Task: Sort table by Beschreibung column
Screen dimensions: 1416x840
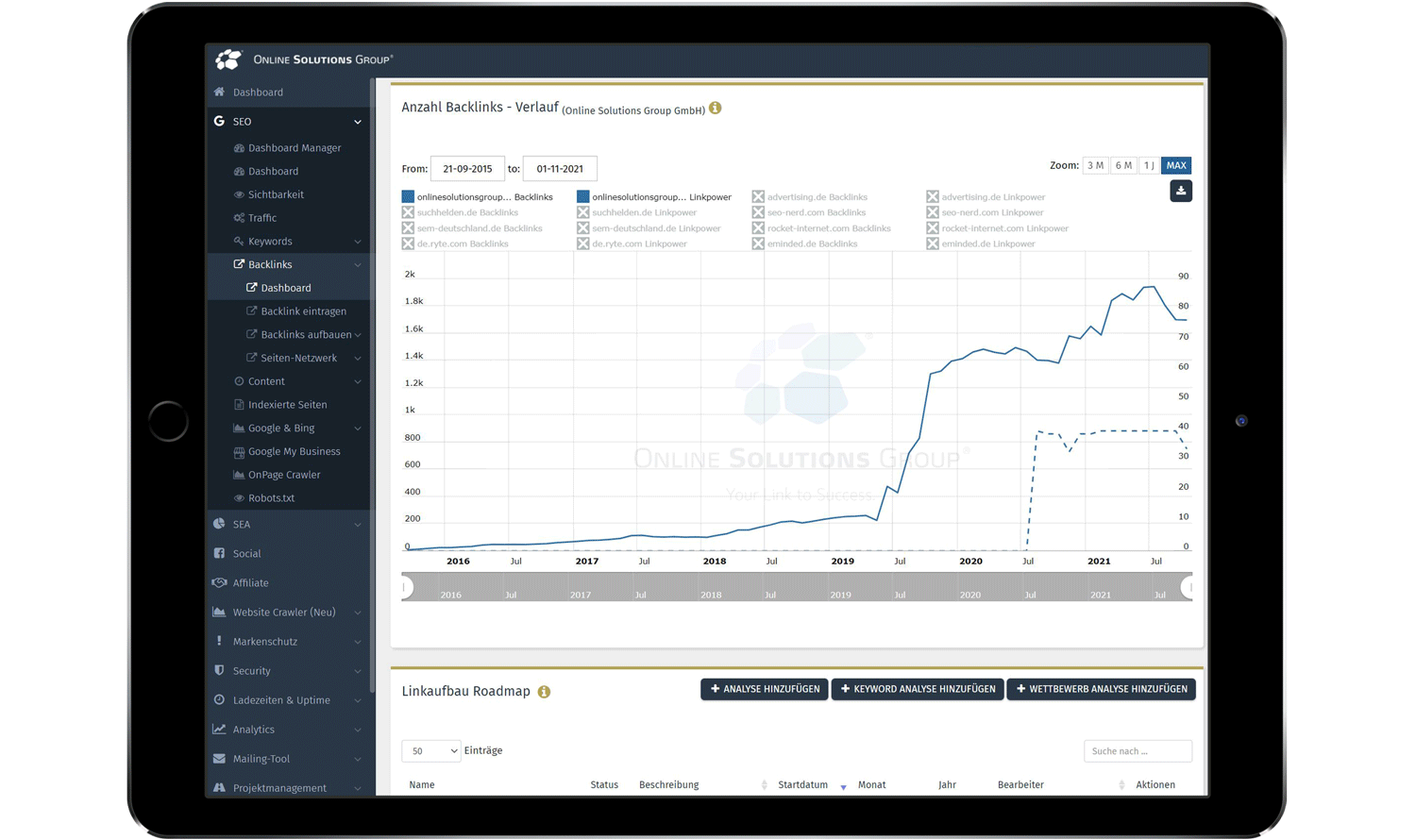Action: pyautogui.click(x=668, y=784)
